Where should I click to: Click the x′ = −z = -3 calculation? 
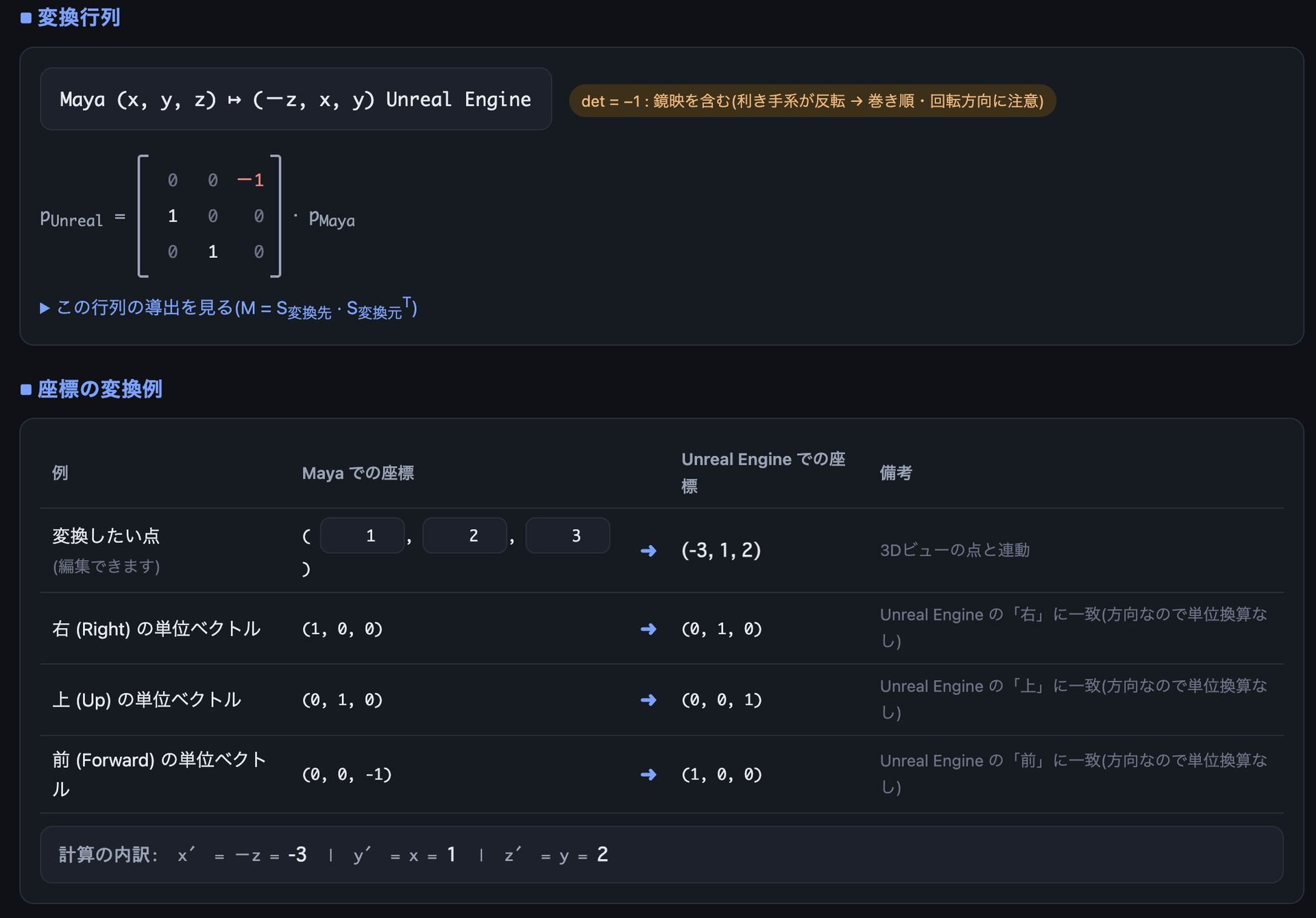(x=242, y=855)
